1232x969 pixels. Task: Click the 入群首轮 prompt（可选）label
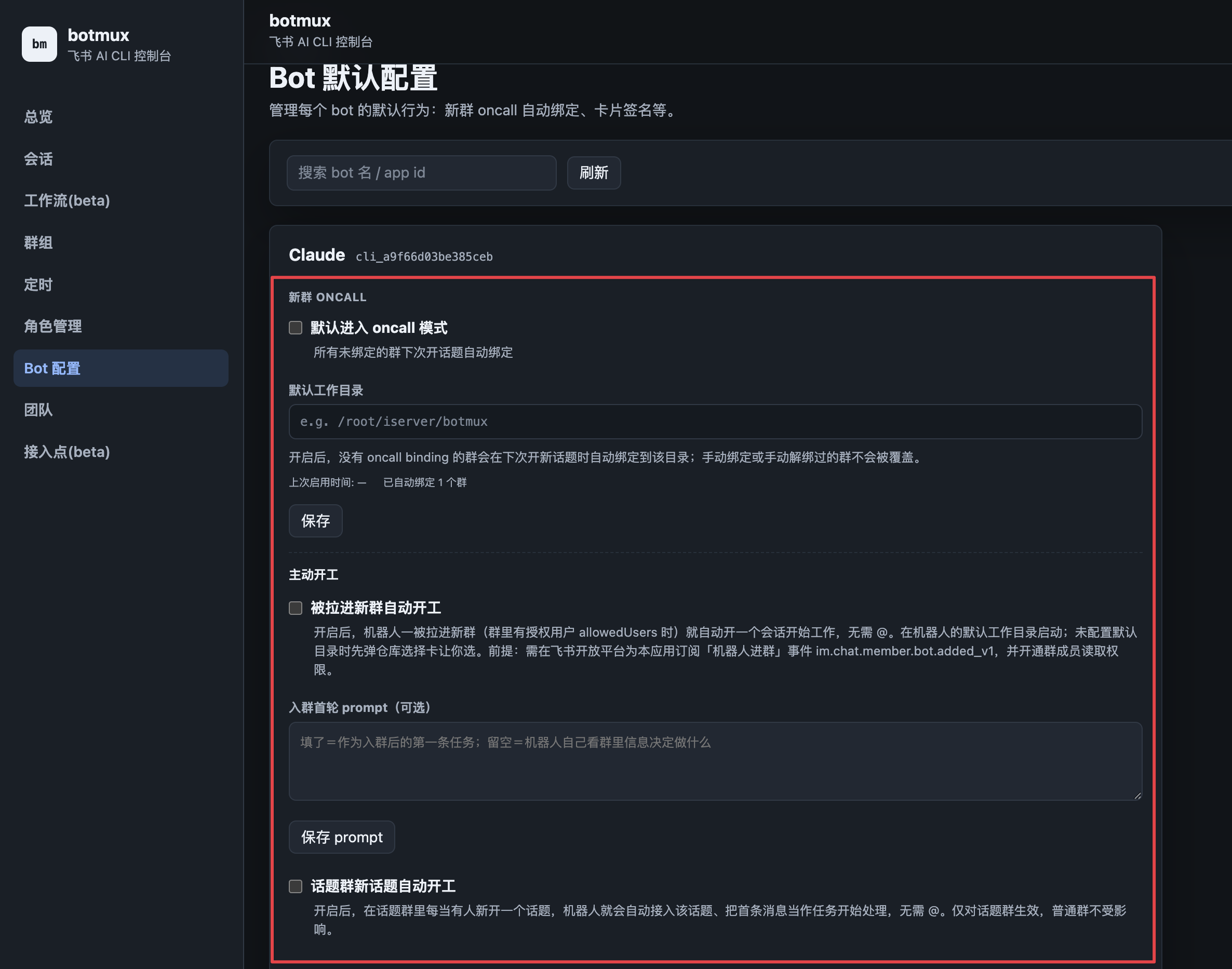click(362, 708)
